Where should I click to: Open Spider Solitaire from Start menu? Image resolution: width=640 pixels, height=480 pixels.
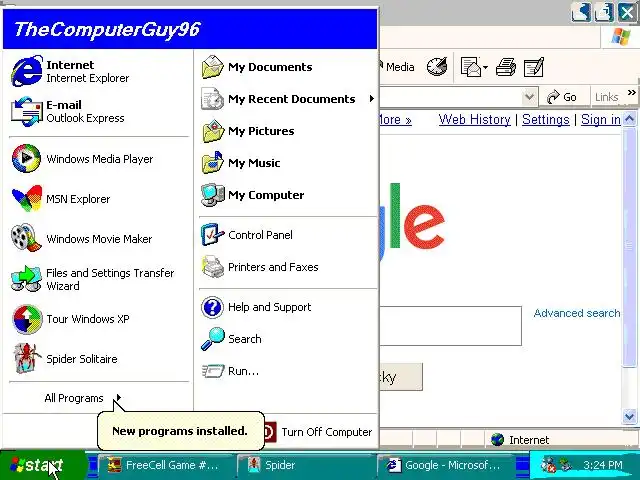[x=98, y=359]
